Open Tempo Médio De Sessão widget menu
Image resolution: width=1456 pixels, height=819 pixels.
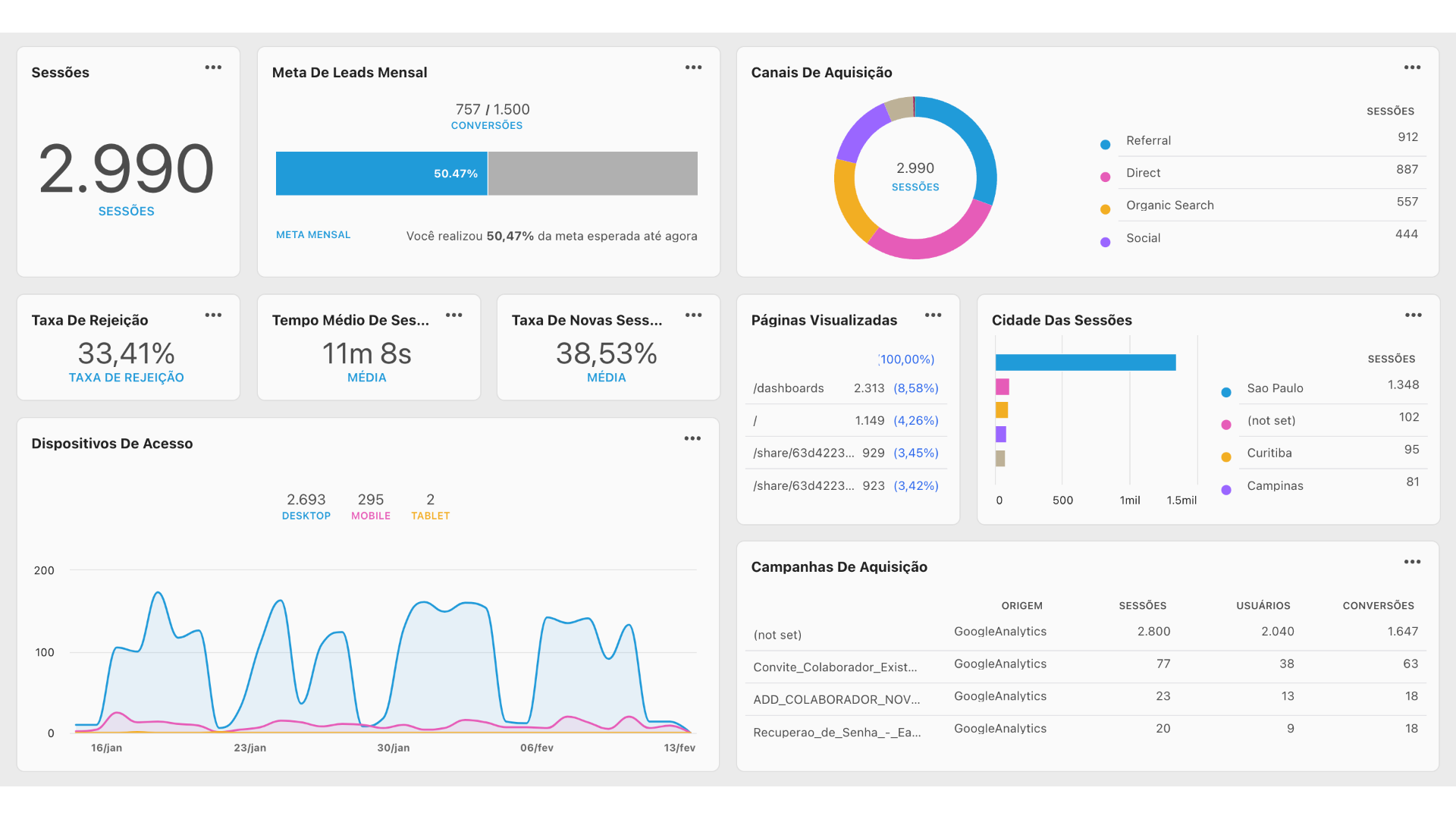click(x=453, y=315)
